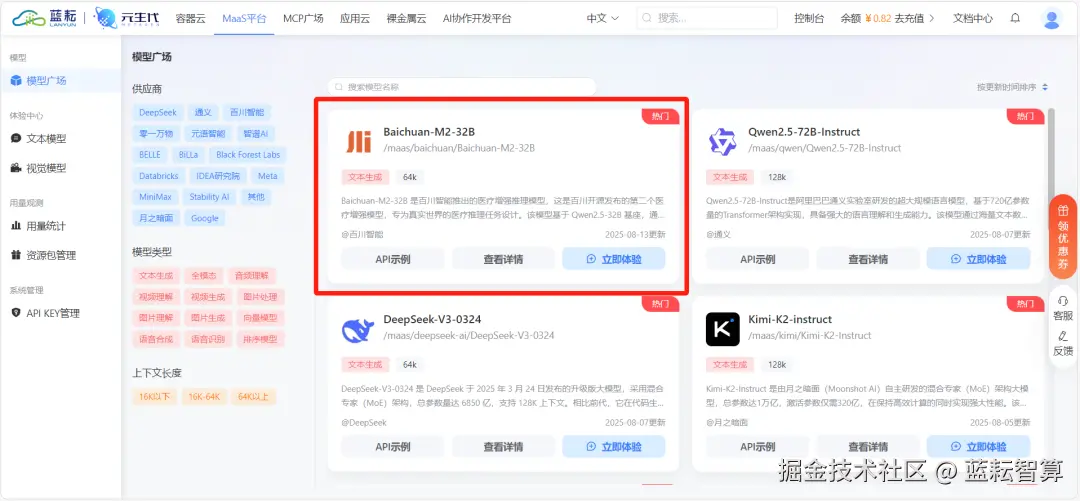
Task: Click the 视觉模型 camera icon
Action: click(16, 167)
